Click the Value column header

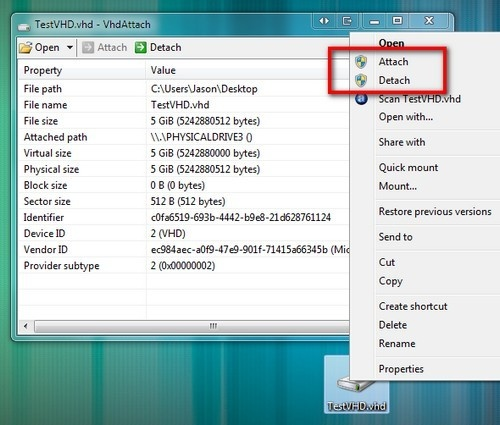click(x=248, y=70)
